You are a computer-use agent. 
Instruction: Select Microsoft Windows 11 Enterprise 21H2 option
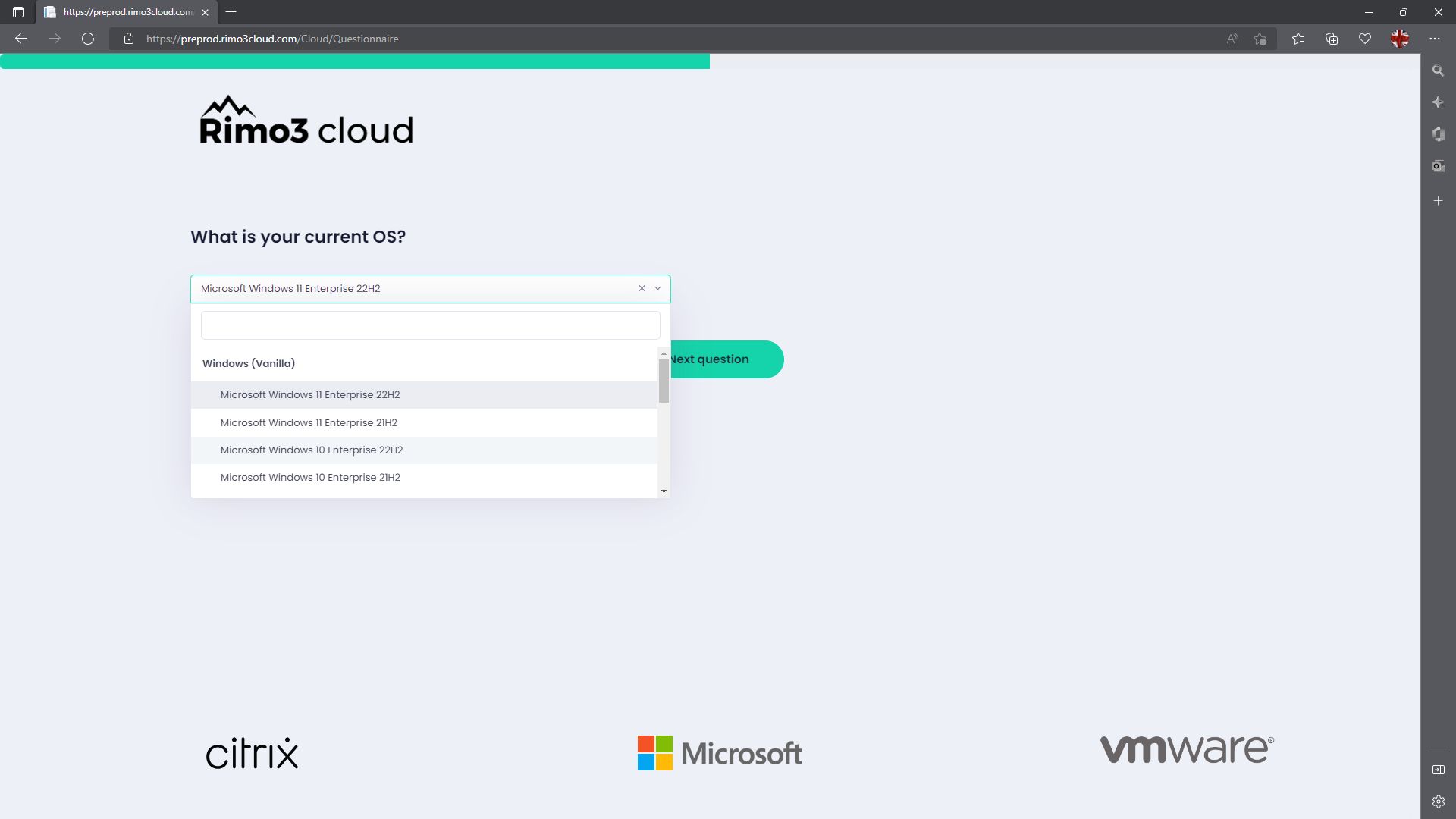click(x=309, y=422)
